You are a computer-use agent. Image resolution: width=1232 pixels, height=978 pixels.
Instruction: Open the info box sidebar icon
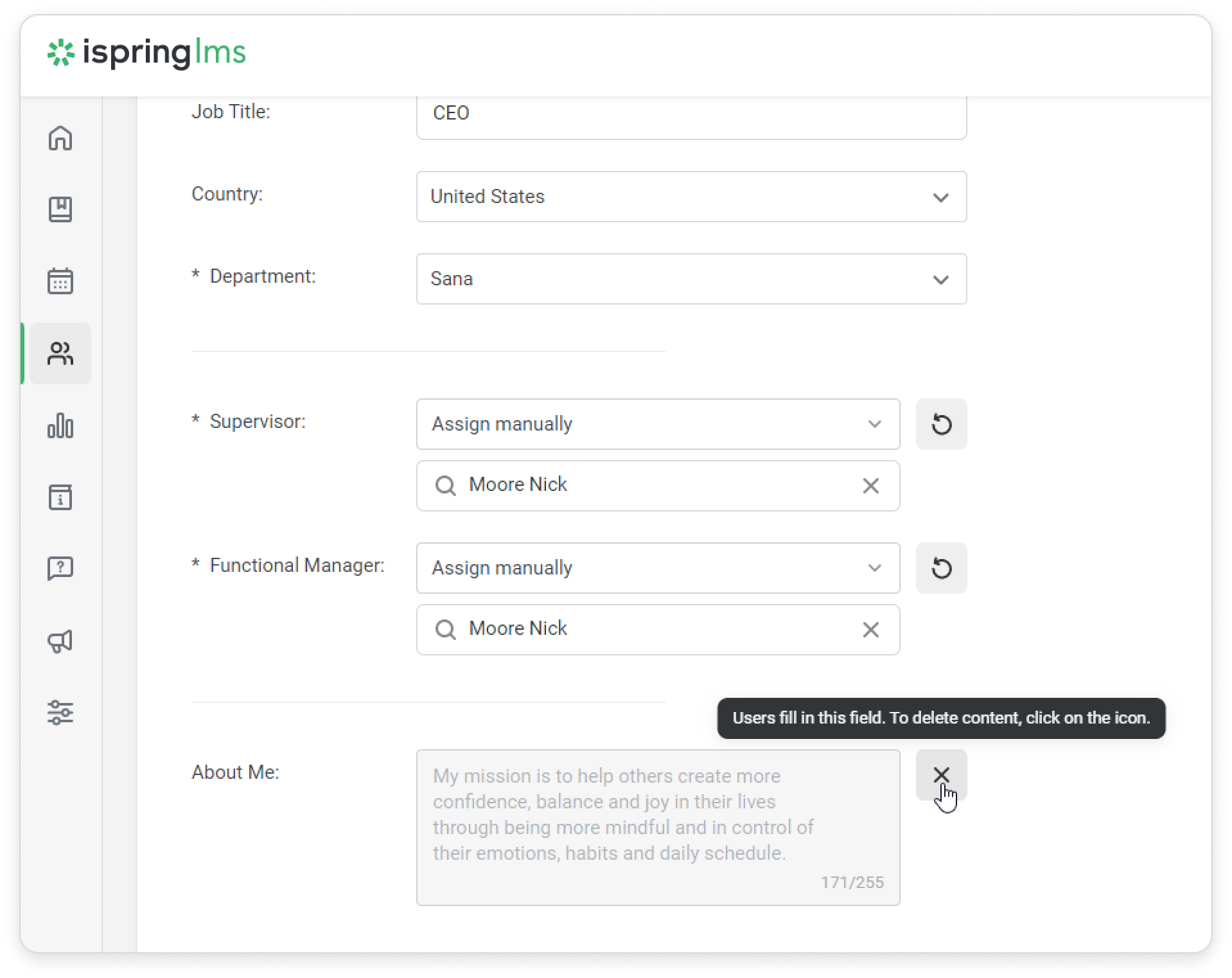pyautogui.click(x=60, y=497)
